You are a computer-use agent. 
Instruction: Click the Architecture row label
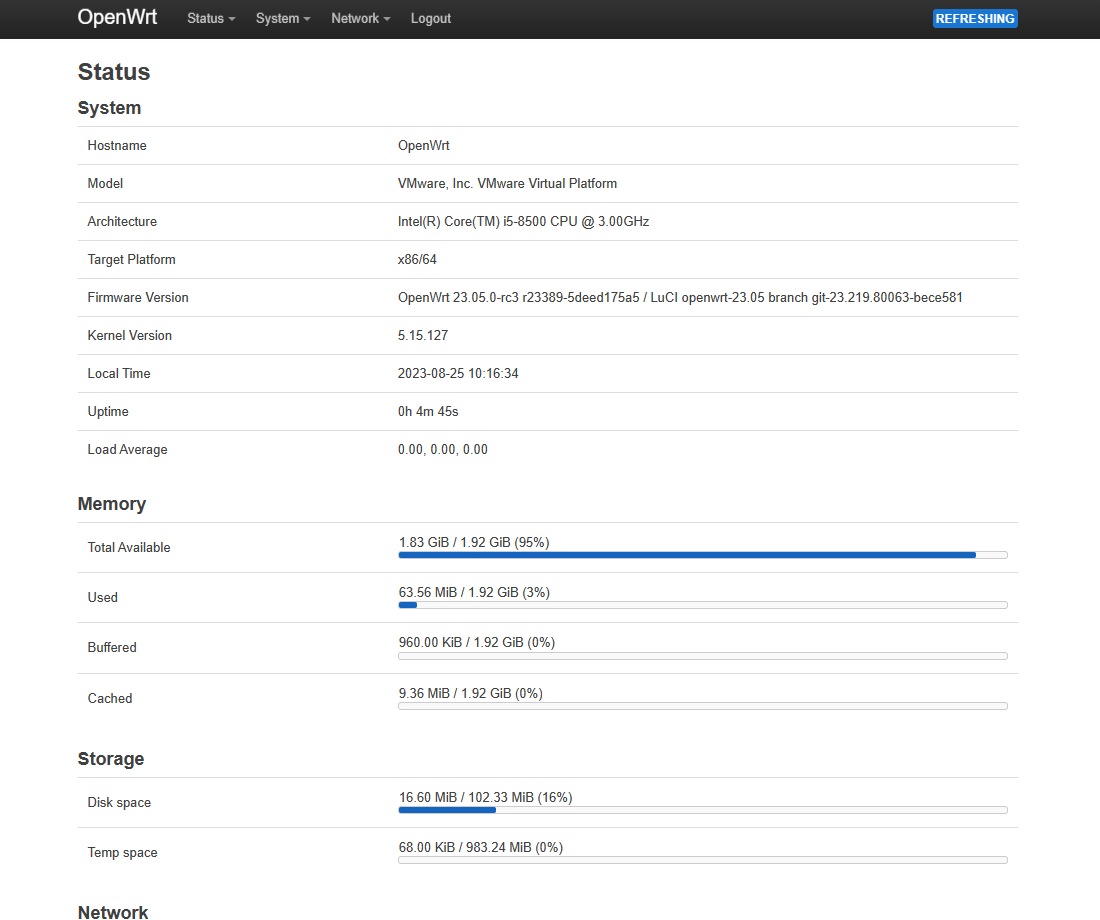tap(122, 221)
